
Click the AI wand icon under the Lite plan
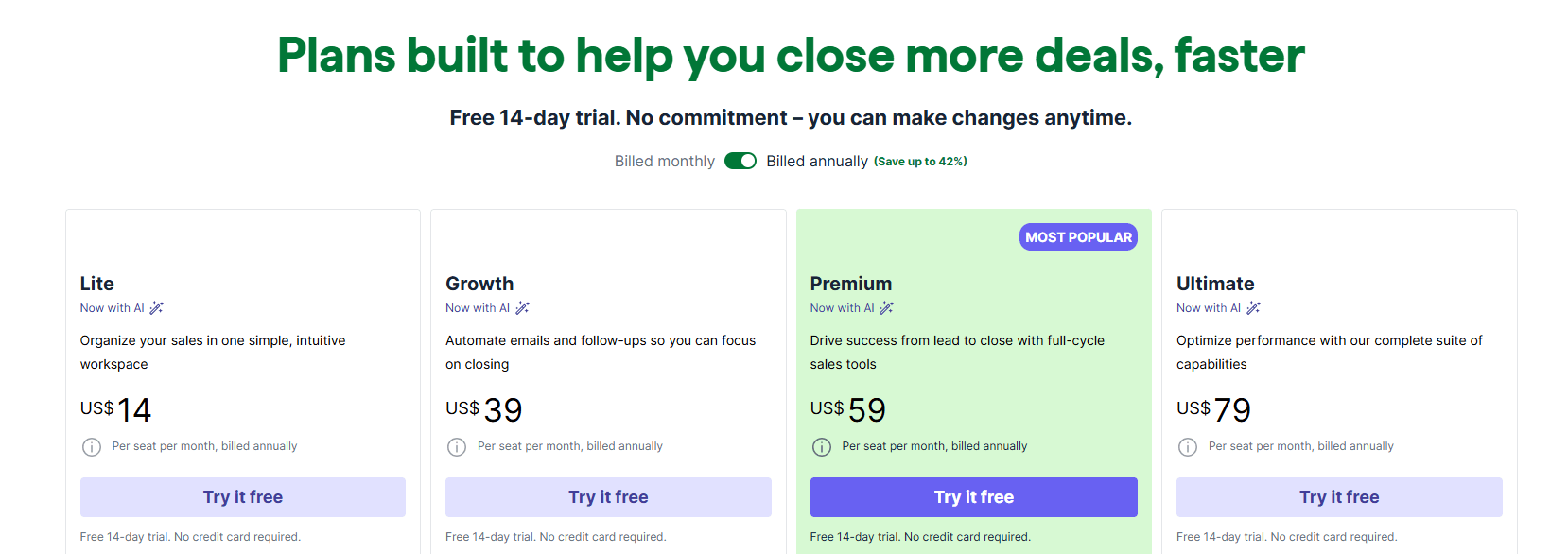[157, 307]
